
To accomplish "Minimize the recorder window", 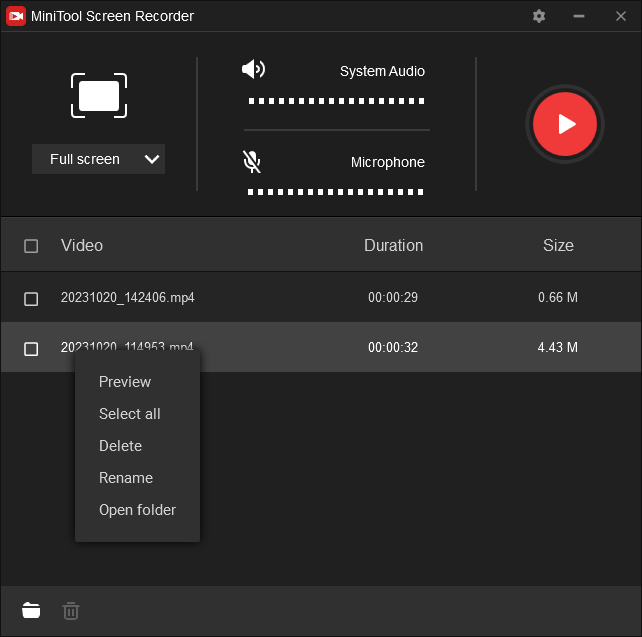I will 579,16.
